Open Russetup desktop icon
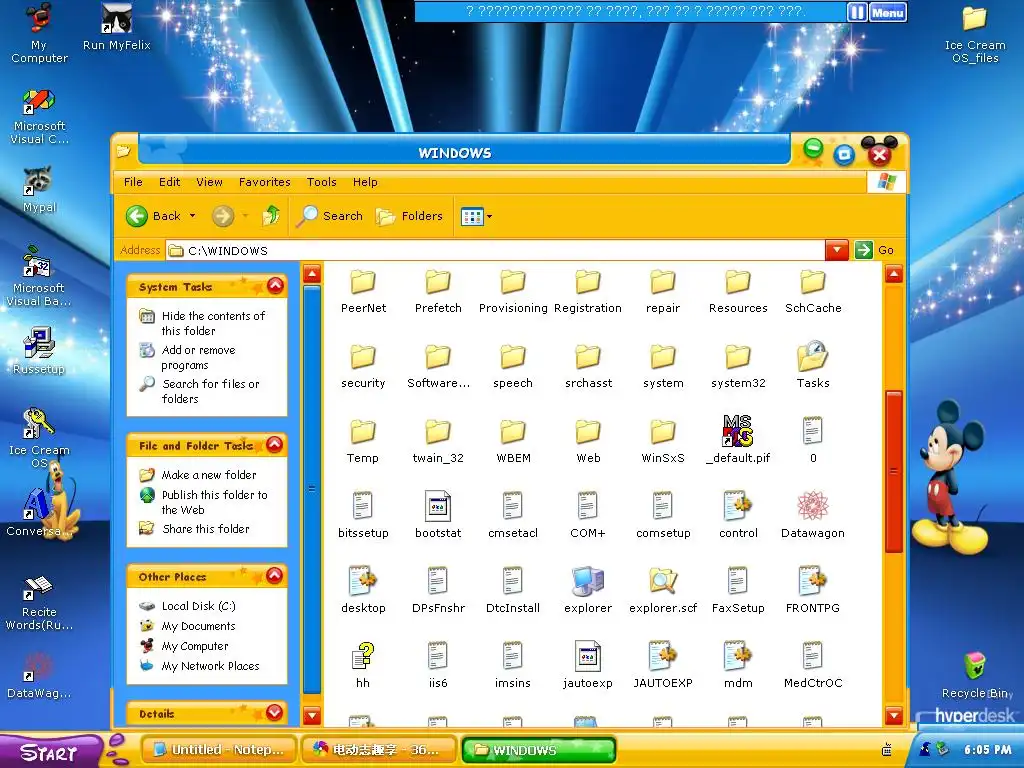 pyautogui.click(x=39, y=351)
